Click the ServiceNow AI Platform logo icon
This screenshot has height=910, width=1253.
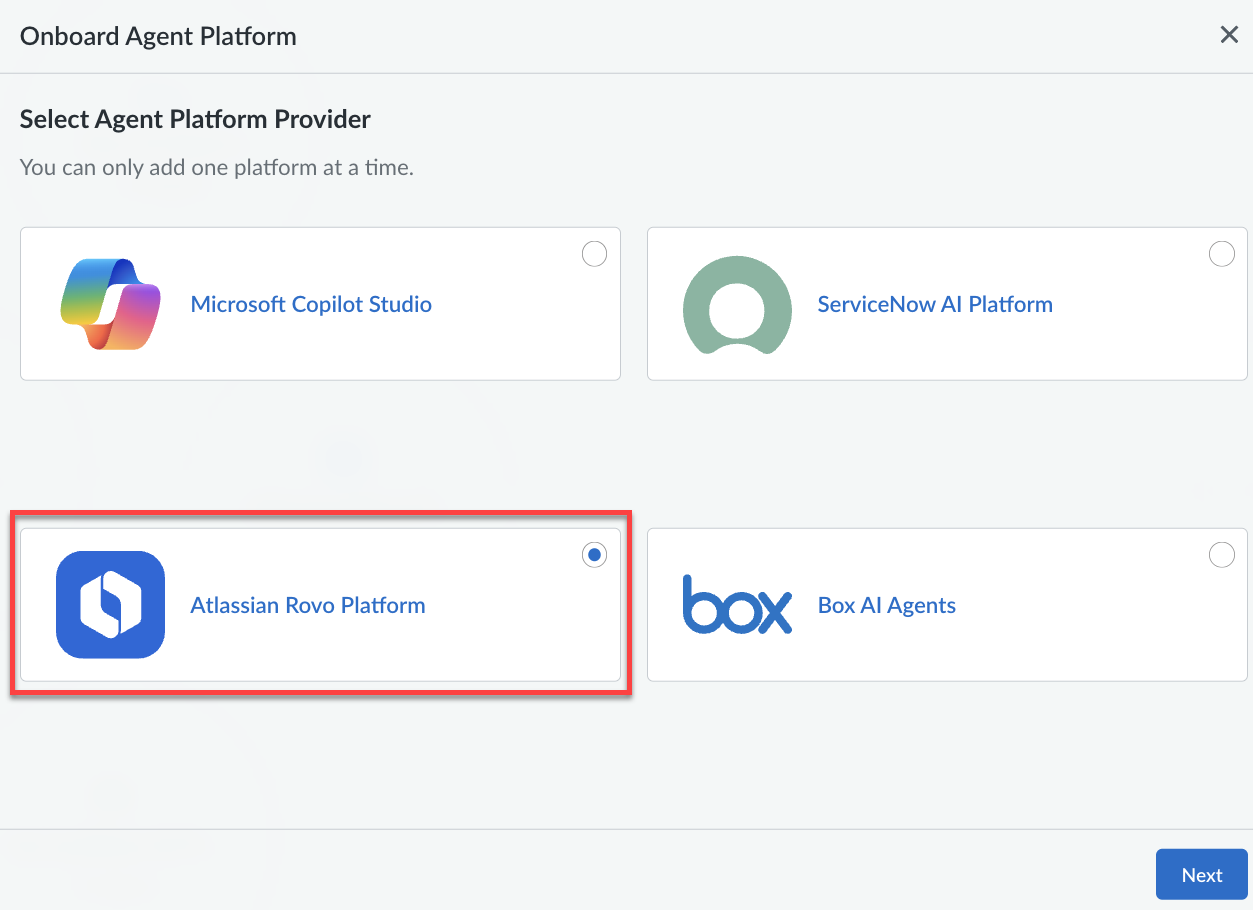pyautogui.click(x=736, y=304)
